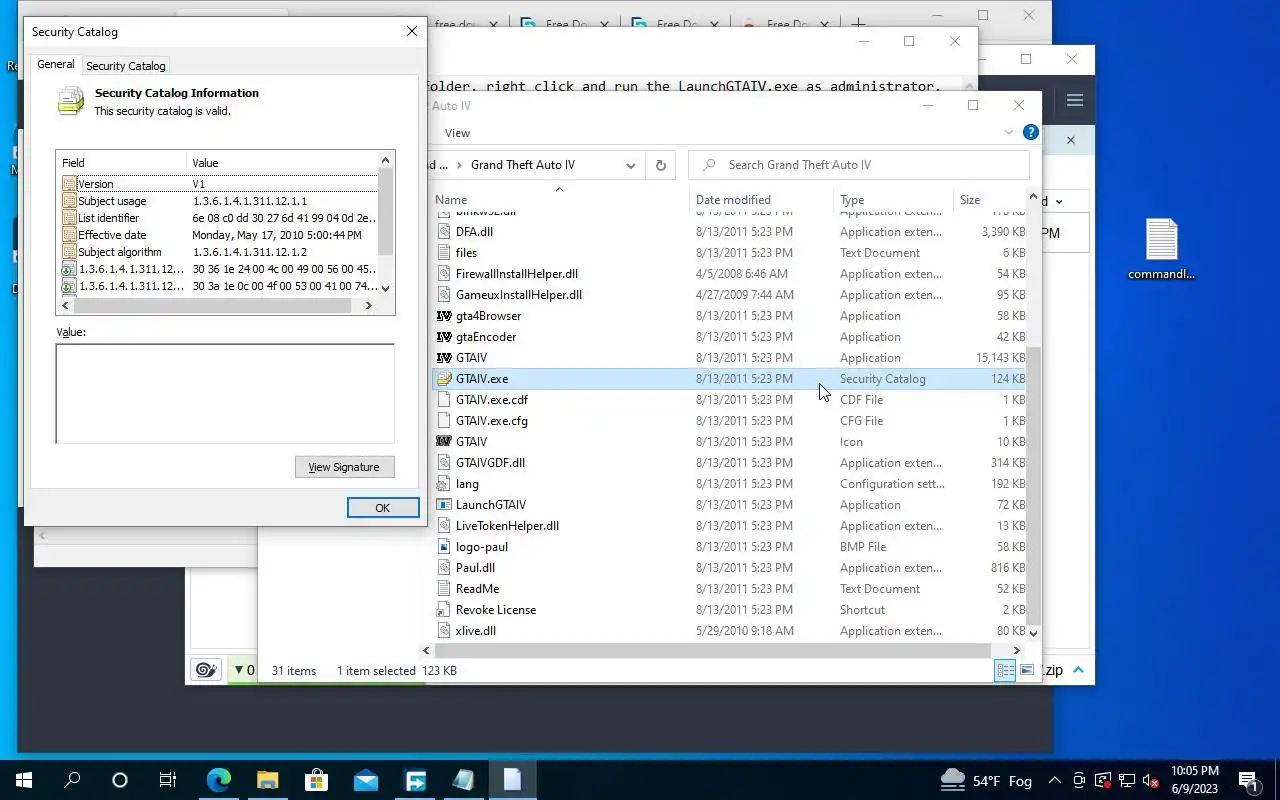
Task: Click the security catalog certificate icon in dialog
Action: pos(71,101)
